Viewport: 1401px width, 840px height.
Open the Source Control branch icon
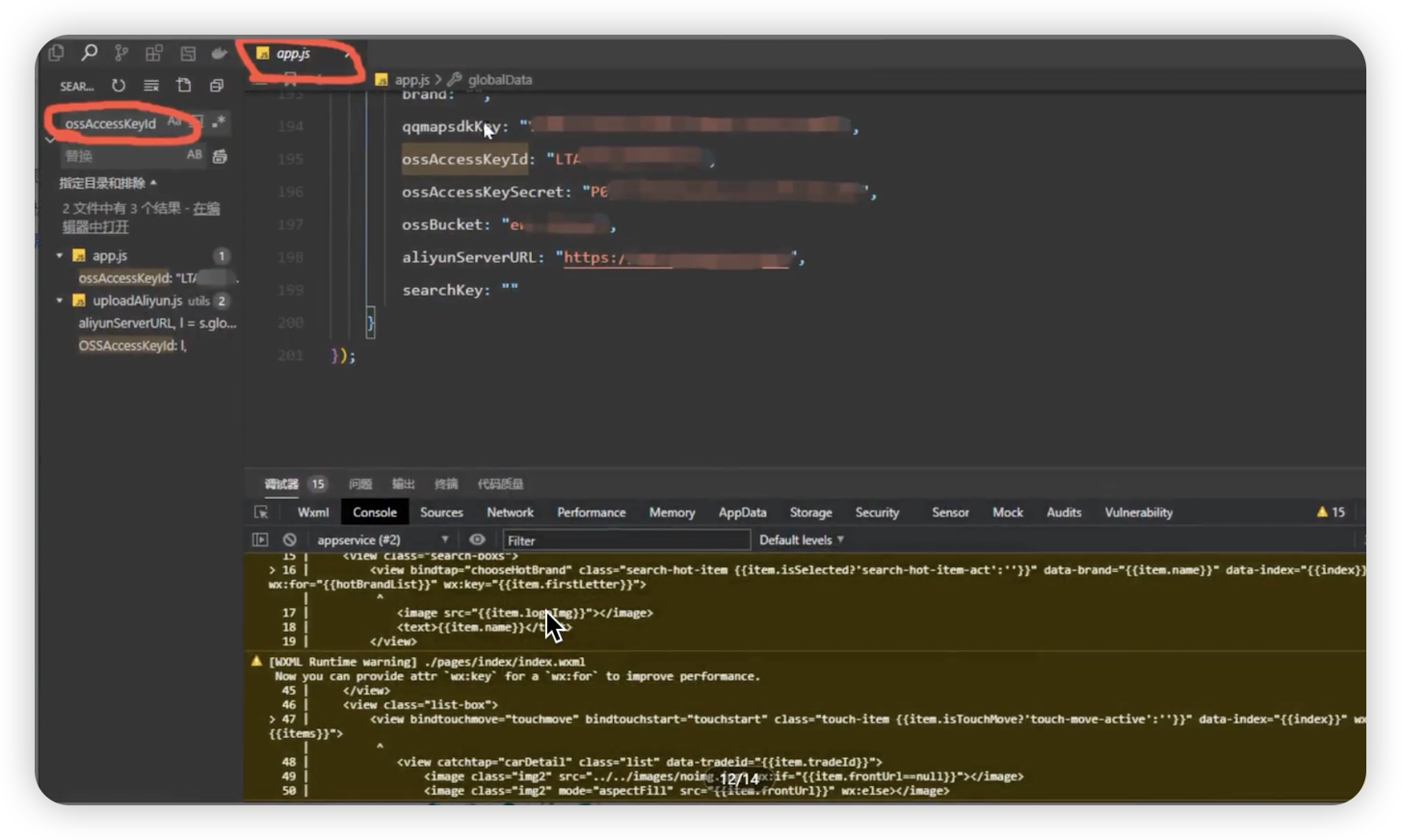(121, 53)
